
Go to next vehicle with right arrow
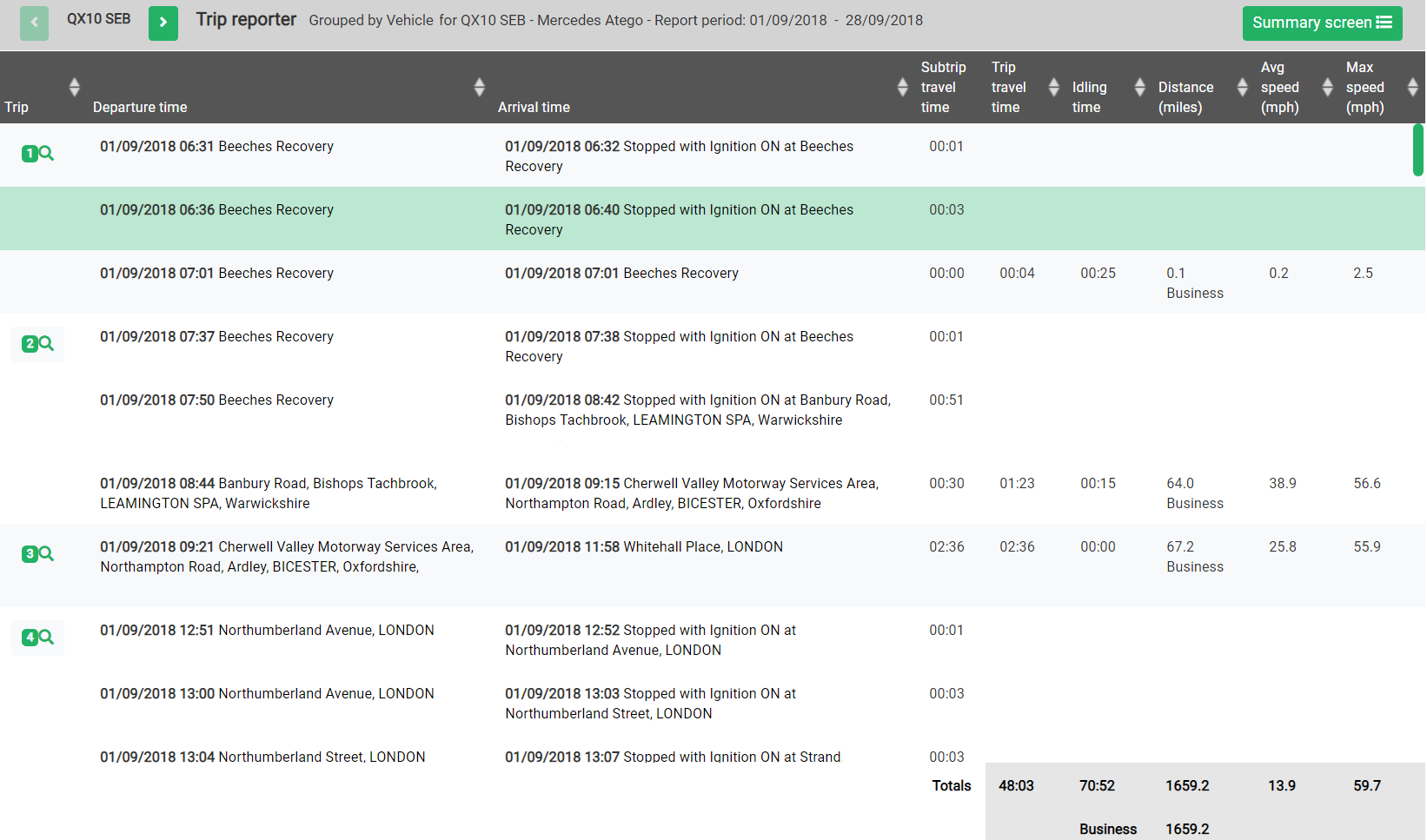[163, 23]
